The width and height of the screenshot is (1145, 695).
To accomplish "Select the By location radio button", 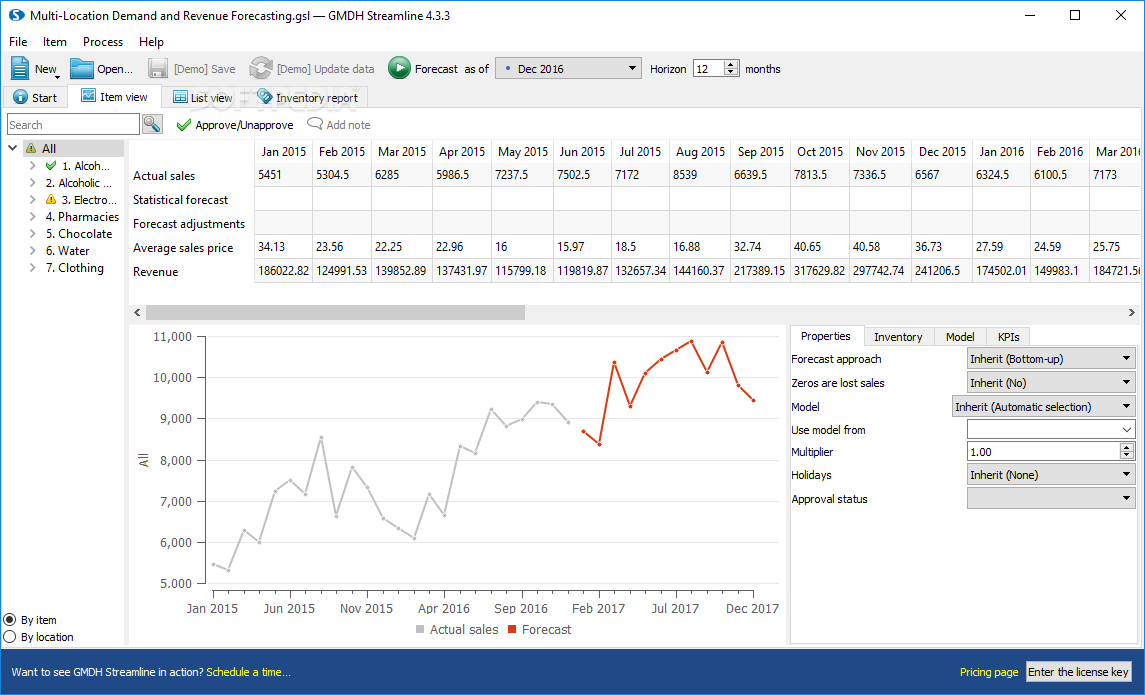I will point(9,637).
